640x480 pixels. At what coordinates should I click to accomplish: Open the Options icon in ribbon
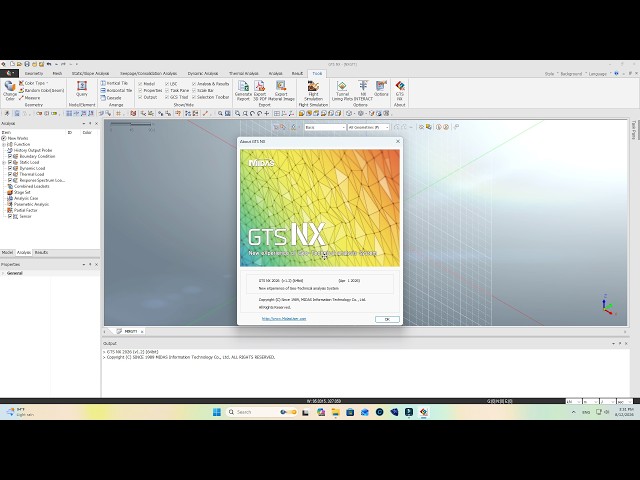point(381,89)
